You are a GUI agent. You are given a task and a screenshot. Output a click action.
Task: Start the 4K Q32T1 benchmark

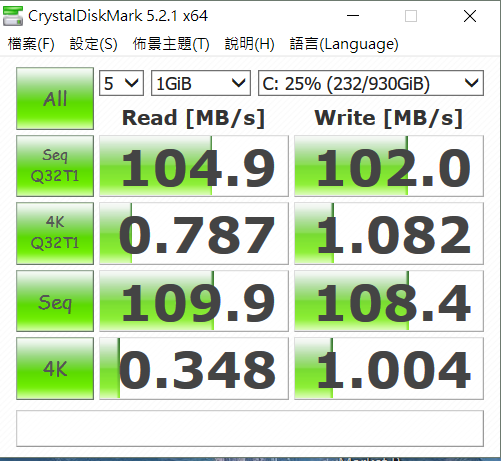point(55,233)
